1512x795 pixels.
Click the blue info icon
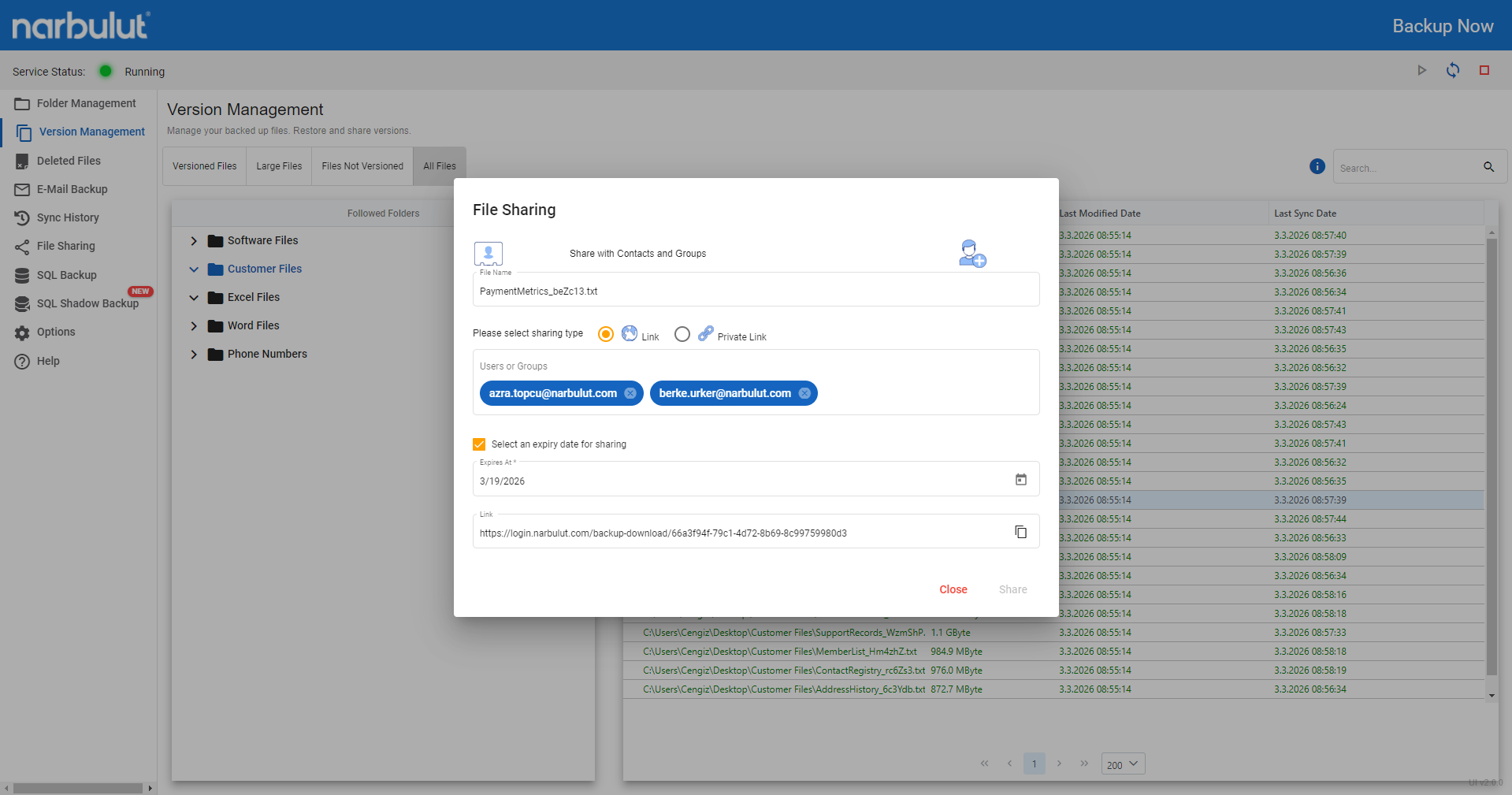click(x=1317, y=166)
